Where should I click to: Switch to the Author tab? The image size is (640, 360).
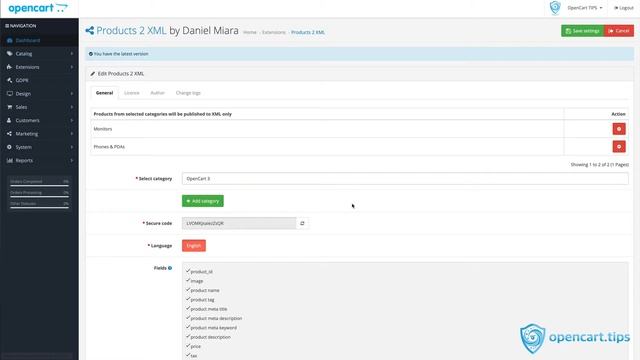click(x=157, y=93)
